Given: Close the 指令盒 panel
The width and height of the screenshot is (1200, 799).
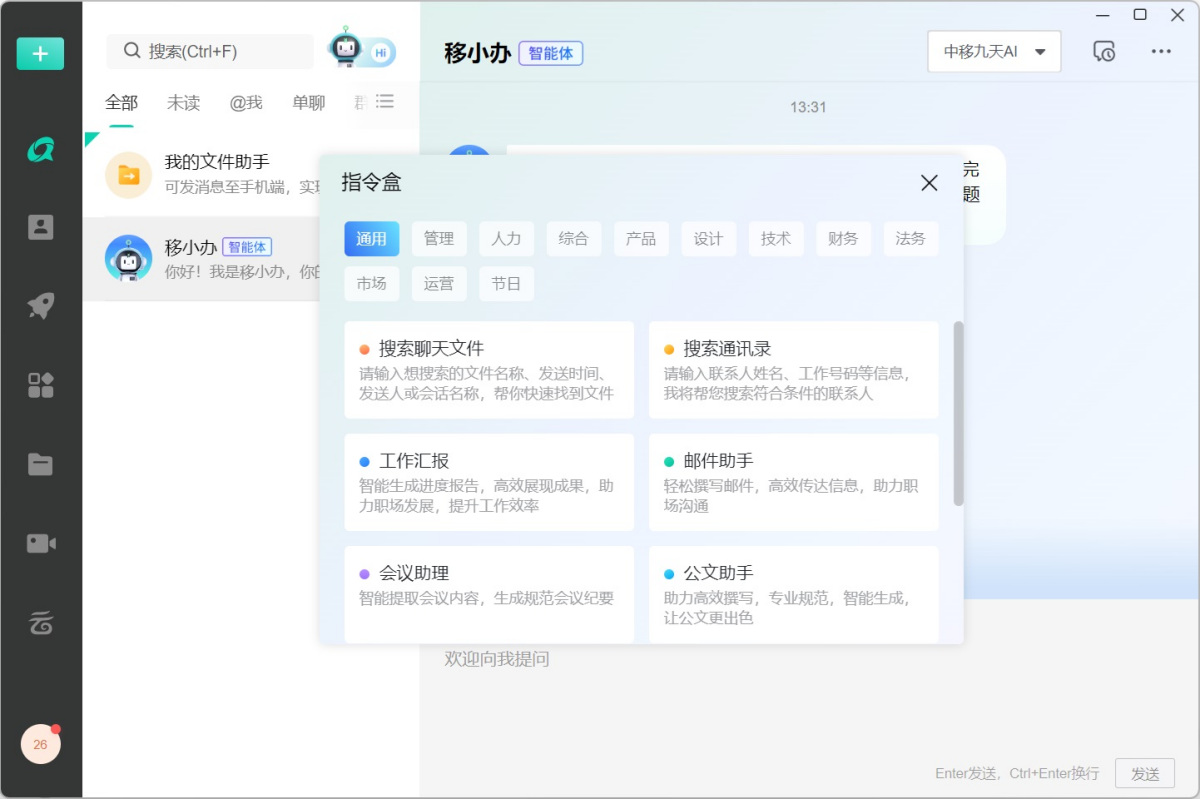Looking at the screenshot, I should pos(929,183).
